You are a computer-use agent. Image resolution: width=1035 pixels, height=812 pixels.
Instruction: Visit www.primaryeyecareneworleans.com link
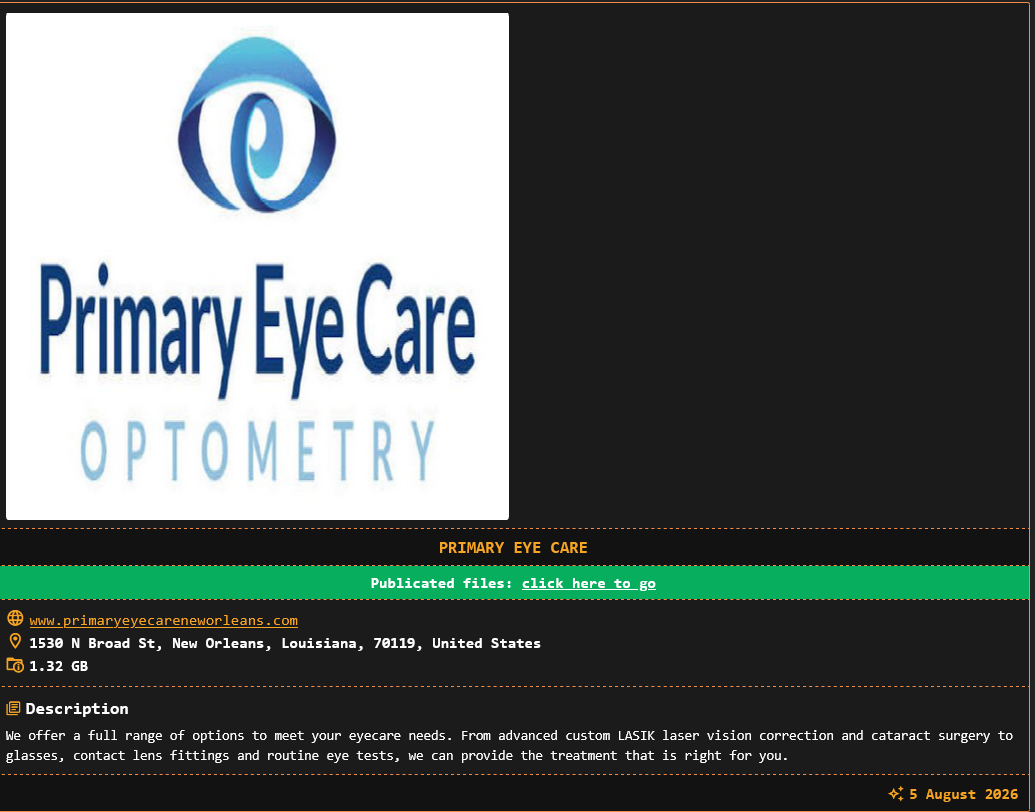(x=163, y=621)
